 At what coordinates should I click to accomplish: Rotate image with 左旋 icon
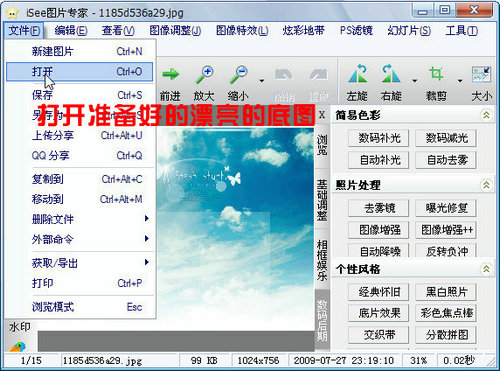(x=357, y=74)
